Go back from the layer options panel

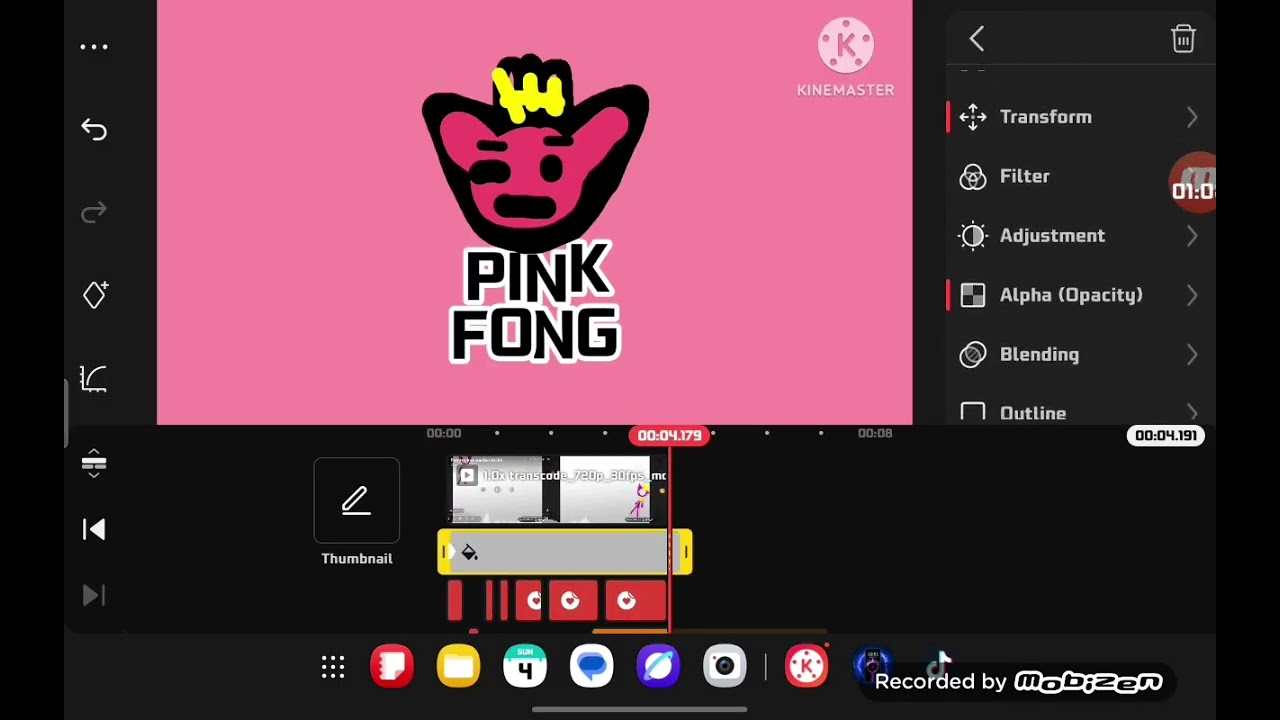(977, 39)
